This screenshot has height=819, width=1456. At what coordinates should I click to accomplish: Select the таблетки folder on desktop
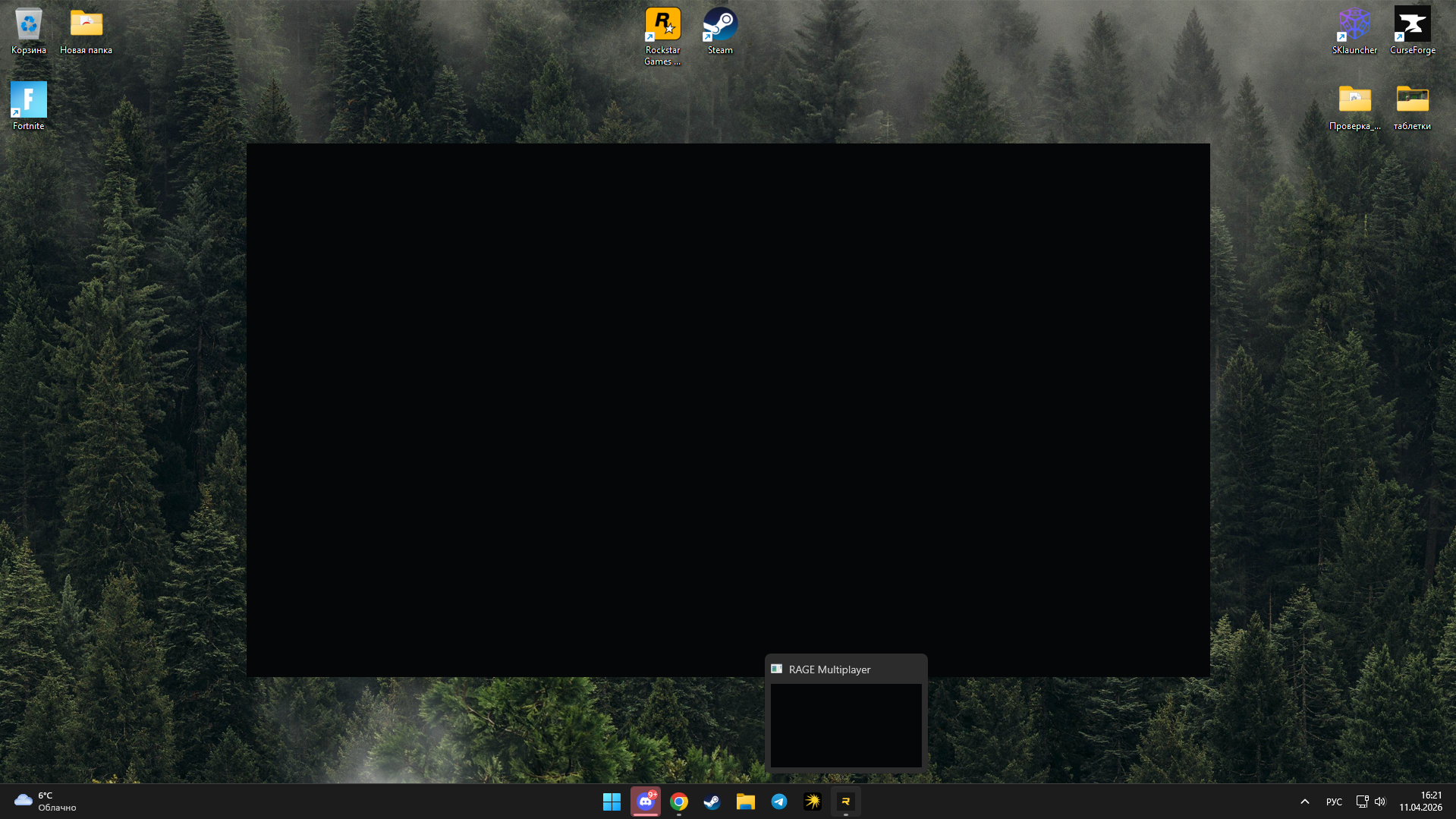pos(1412,106)
